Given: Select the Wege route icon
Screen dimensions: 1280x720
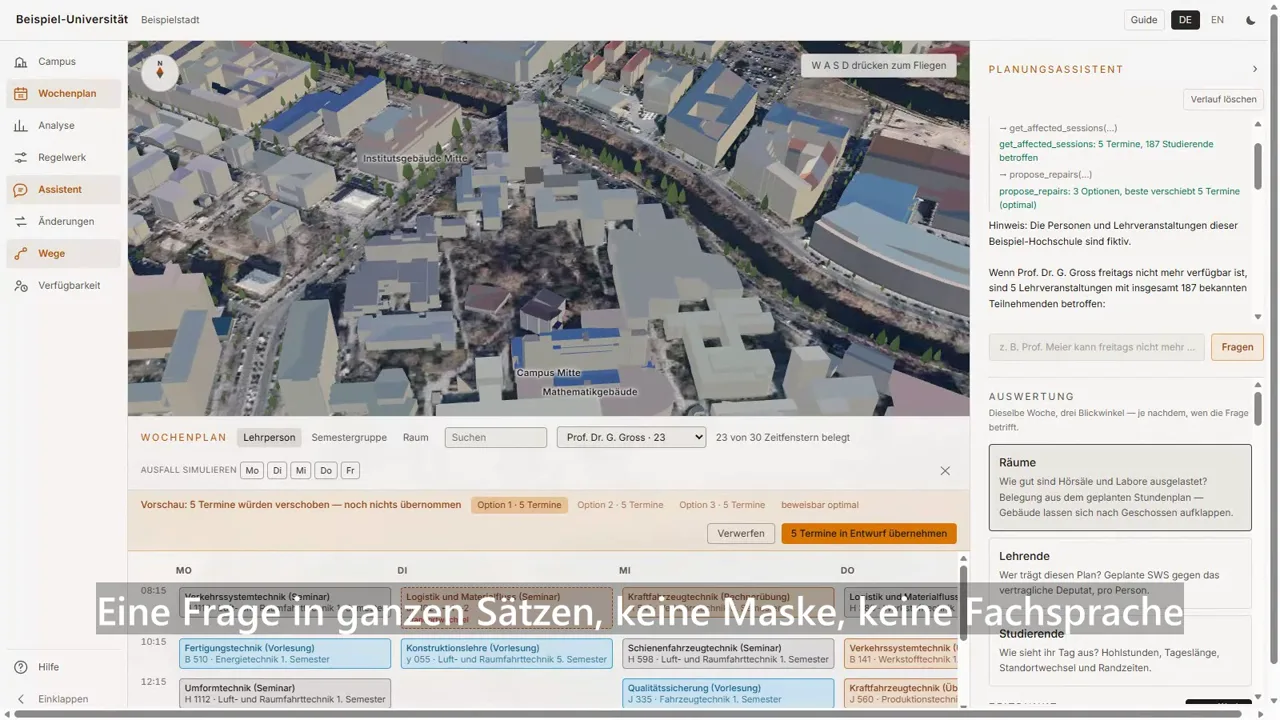Looking at the screenshot, I should coord(21,254).
